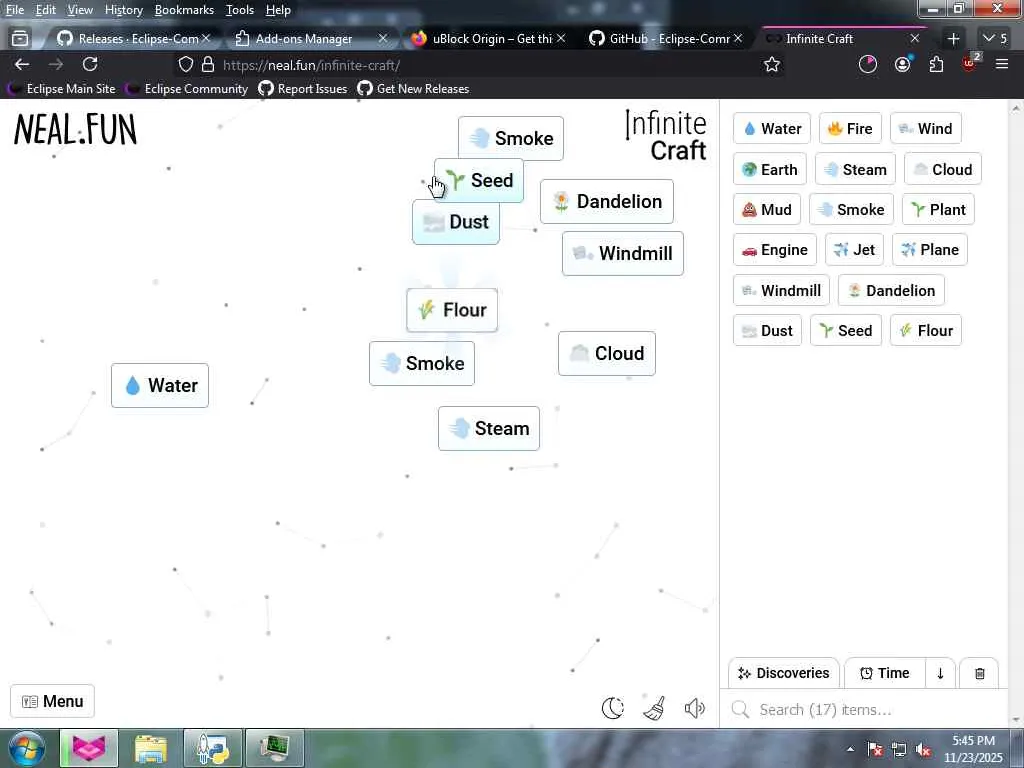
Task: Reverse sort order down arrow
Action: click(x=940, y=673)
